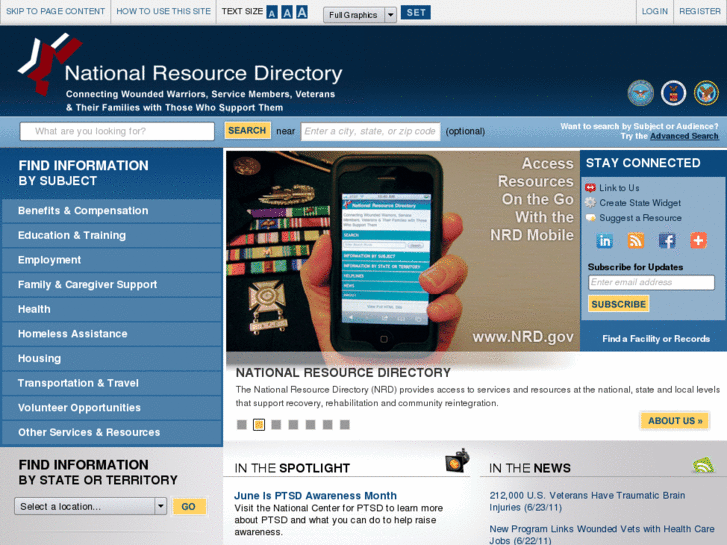Viewport: 727px width, 545px height.
Task: Open Education & Training subject
Action: (112, 235)
